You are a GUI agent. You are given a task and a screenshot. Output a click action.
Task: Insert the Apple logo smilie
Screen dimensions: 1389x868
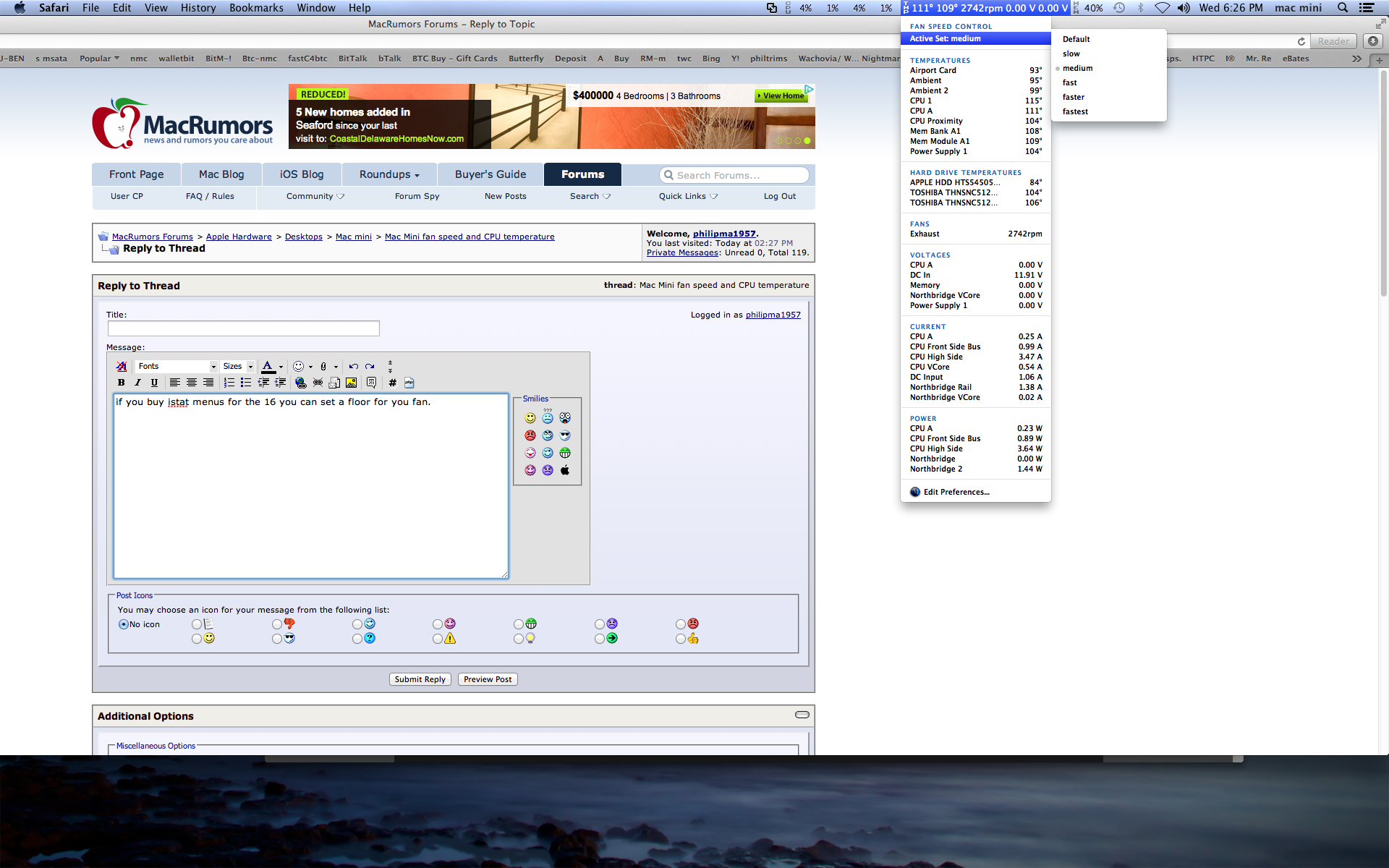[565, 470]
